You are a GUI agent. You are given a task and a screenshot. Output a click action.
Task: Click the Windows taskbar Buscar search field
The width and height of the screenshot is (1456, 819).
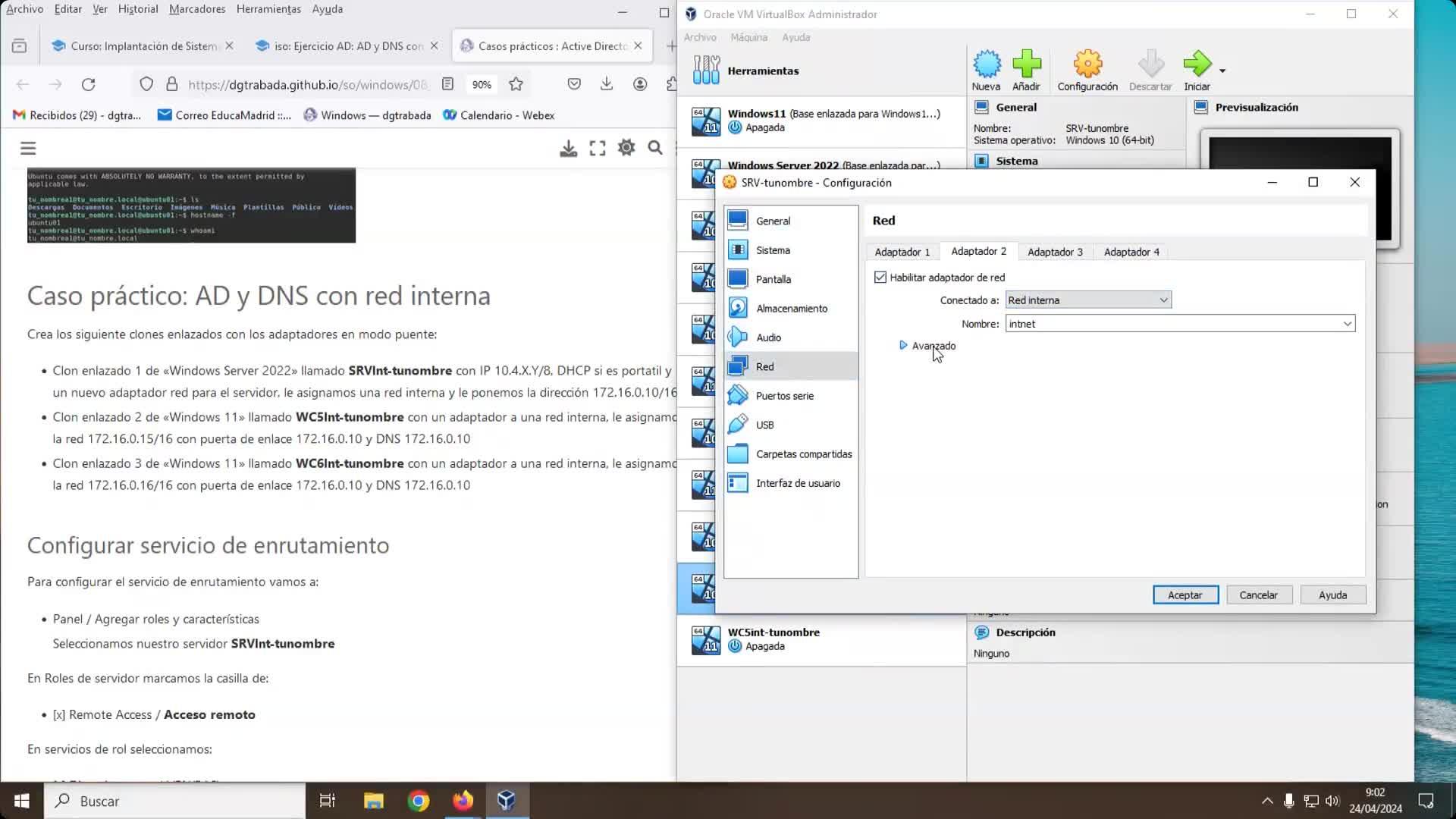[174, 801]
